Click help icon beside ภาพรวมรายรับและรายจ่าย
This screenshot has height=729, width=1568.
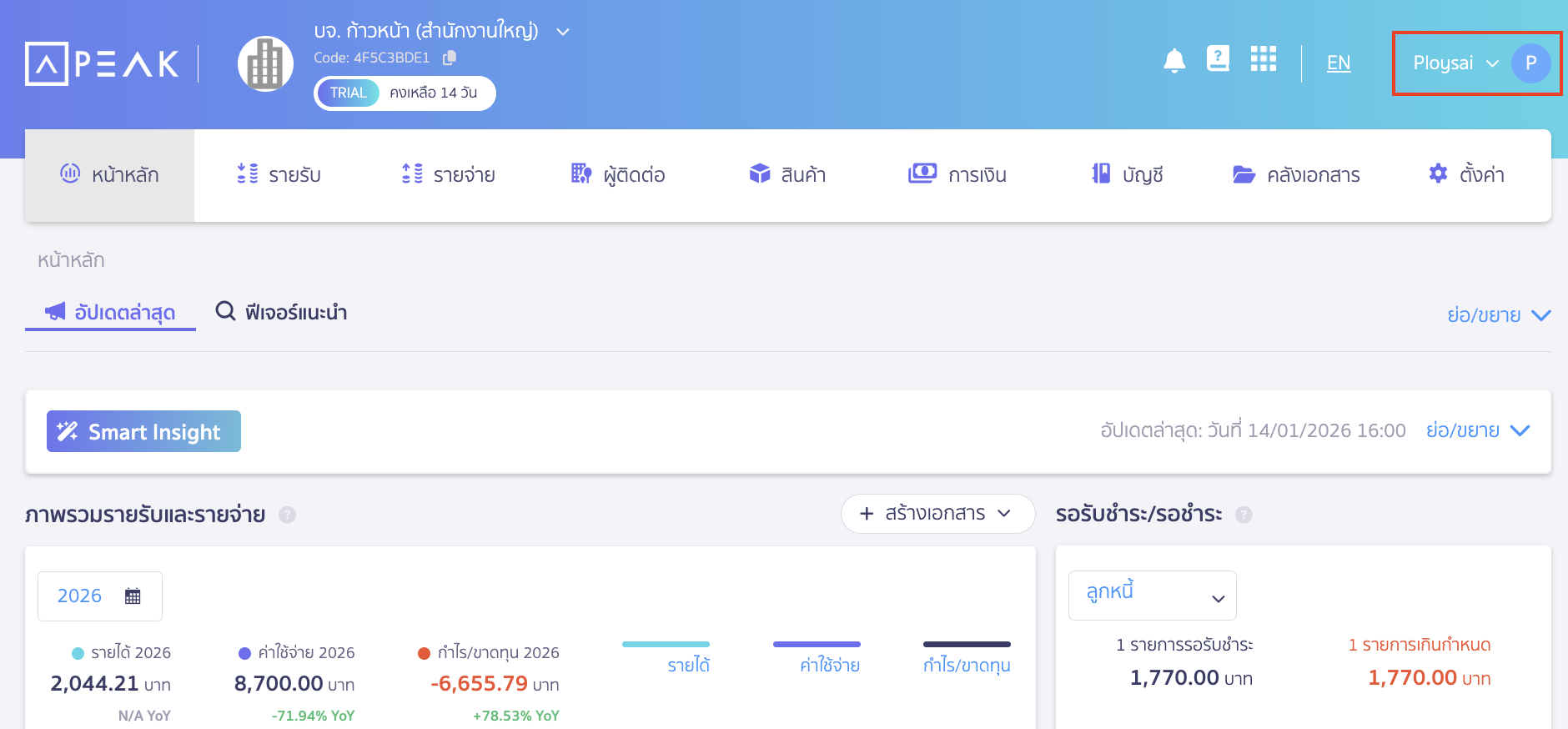(x=287, y=515)
